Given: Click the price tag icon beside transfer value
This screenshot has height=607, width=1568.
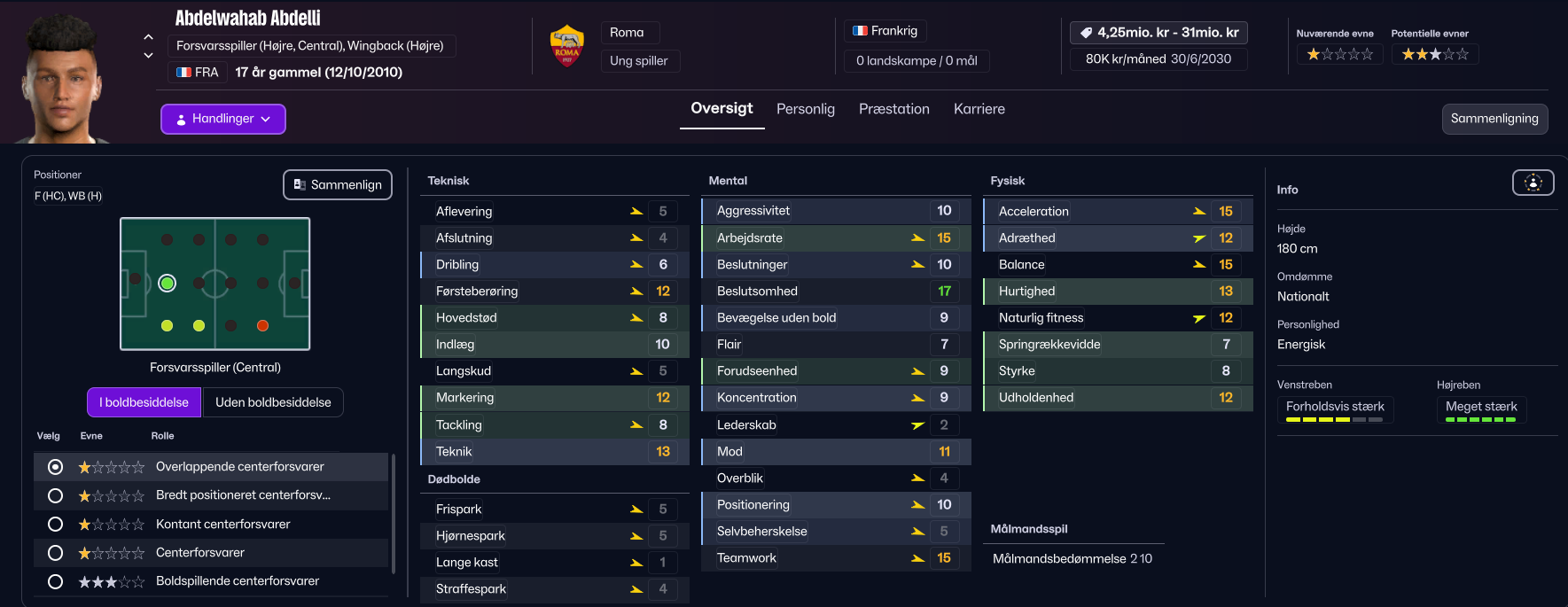Looking at the screenshot, I should click(x=1086, y=33).
